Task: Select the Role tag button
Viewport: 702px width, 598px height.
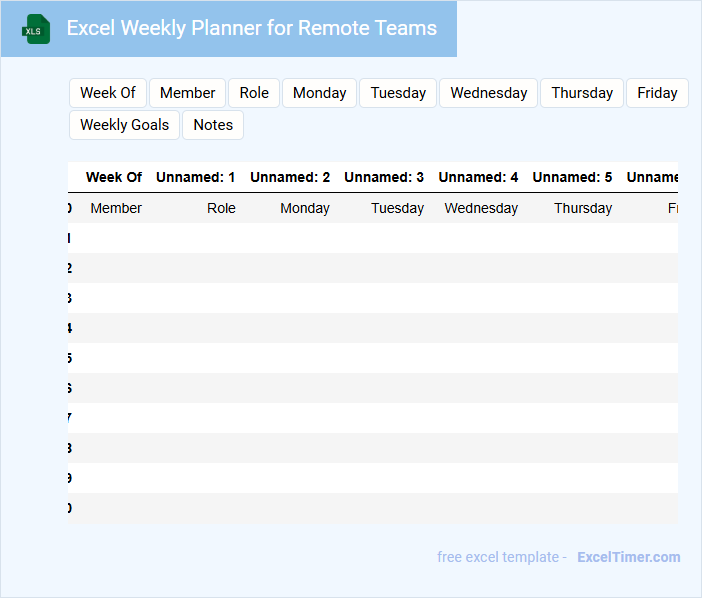Action: 254,93
